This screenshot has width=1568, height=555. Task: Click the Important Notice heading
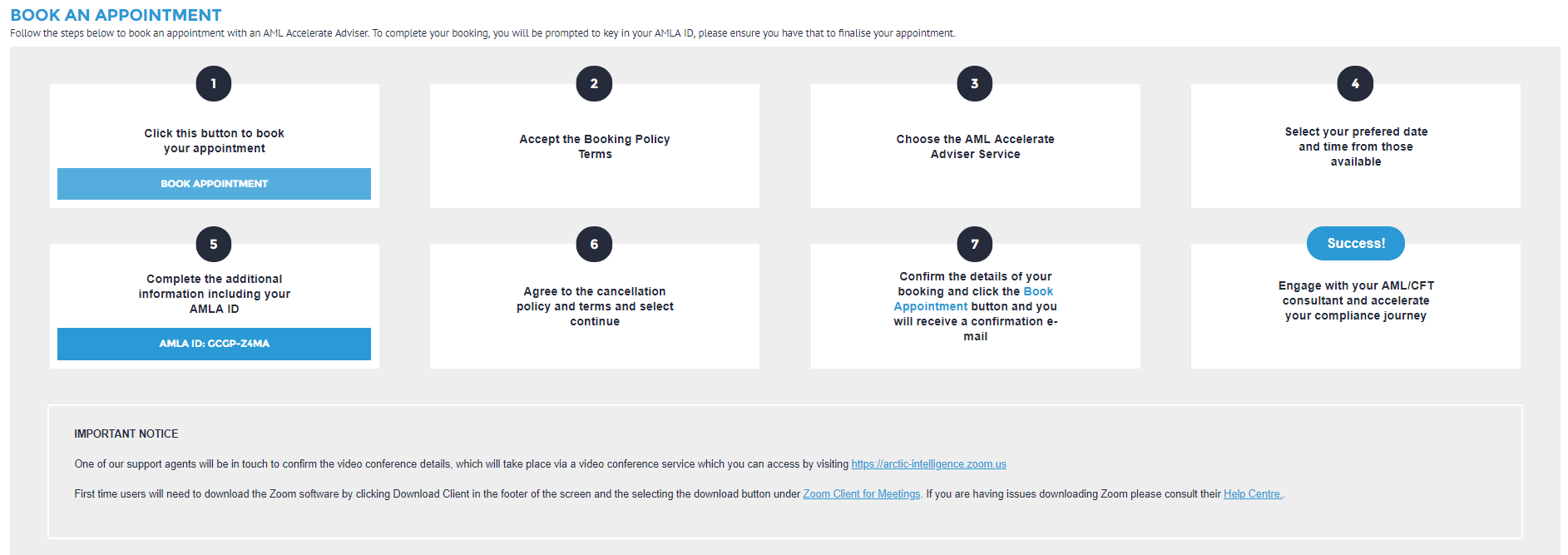click(x=126, y=434)
